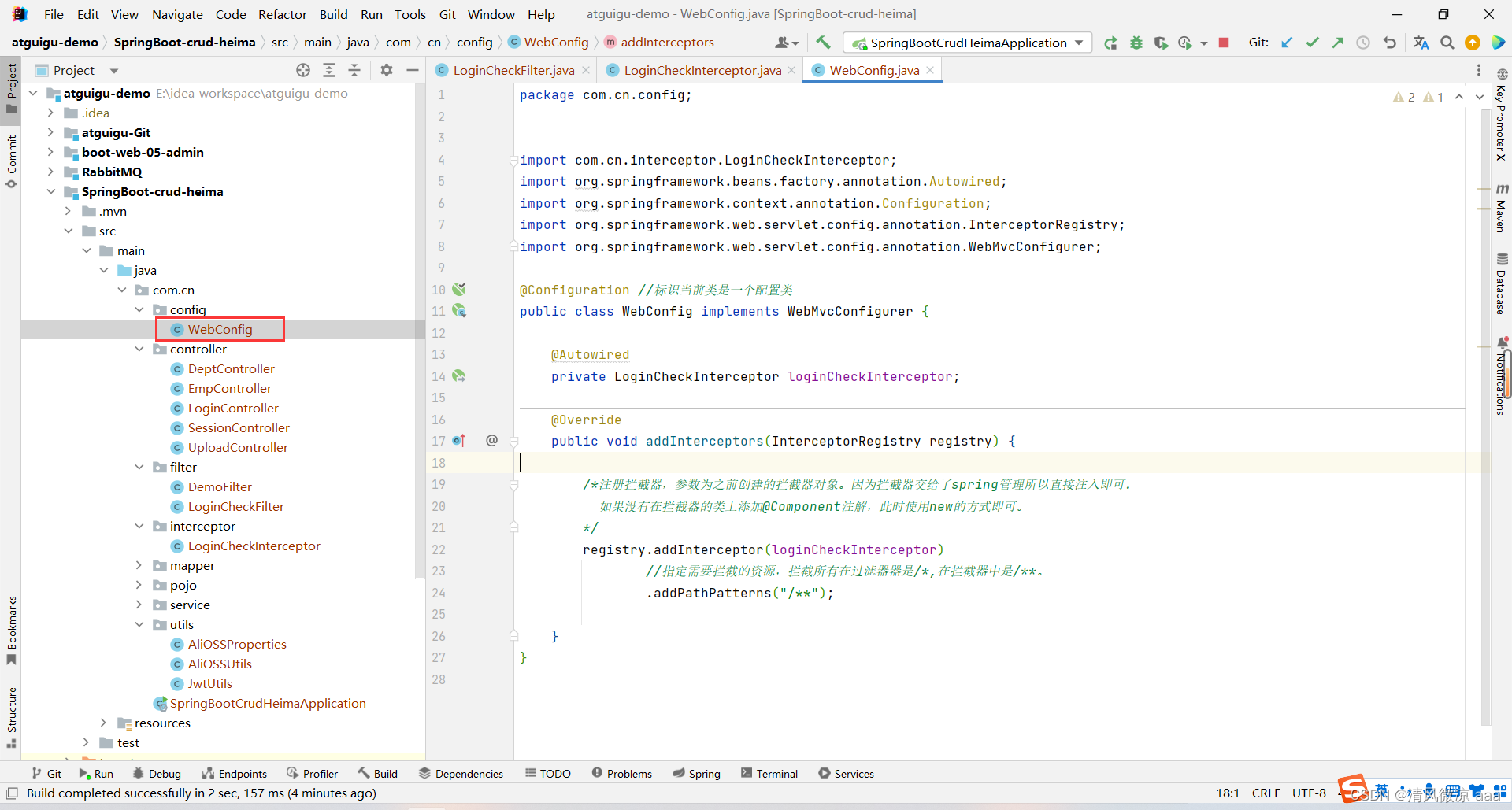This screenshot has width=1512, height=810.
Task: Update project with the Git blue arrow
Action: pos(1287,43)
